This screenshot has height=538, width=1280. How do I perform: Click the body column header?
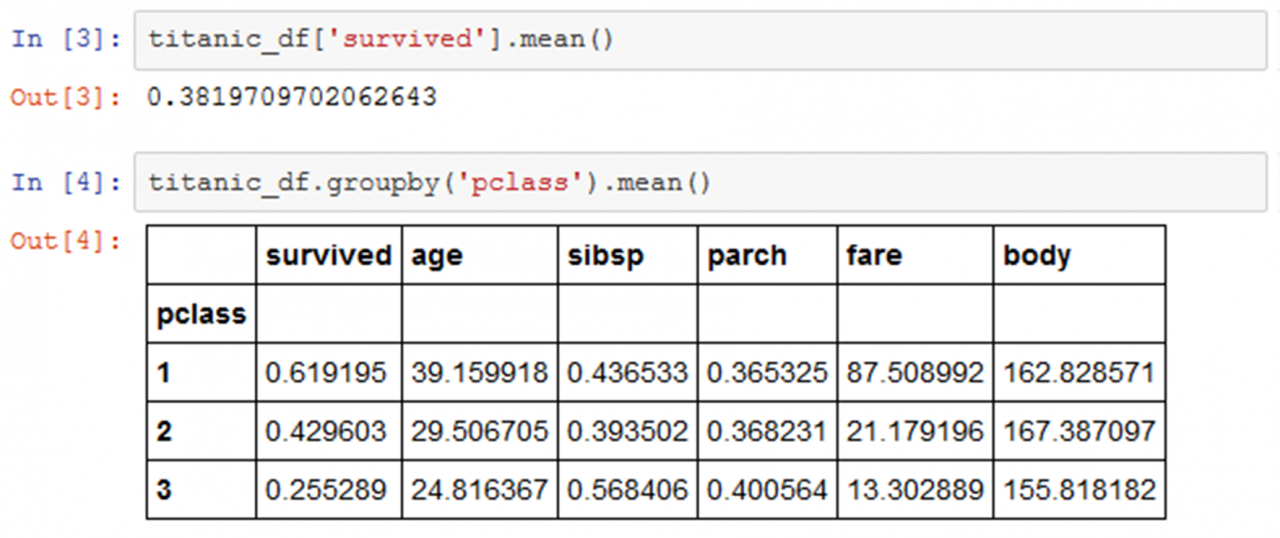pyautogui.click(x=1037, y=256)
